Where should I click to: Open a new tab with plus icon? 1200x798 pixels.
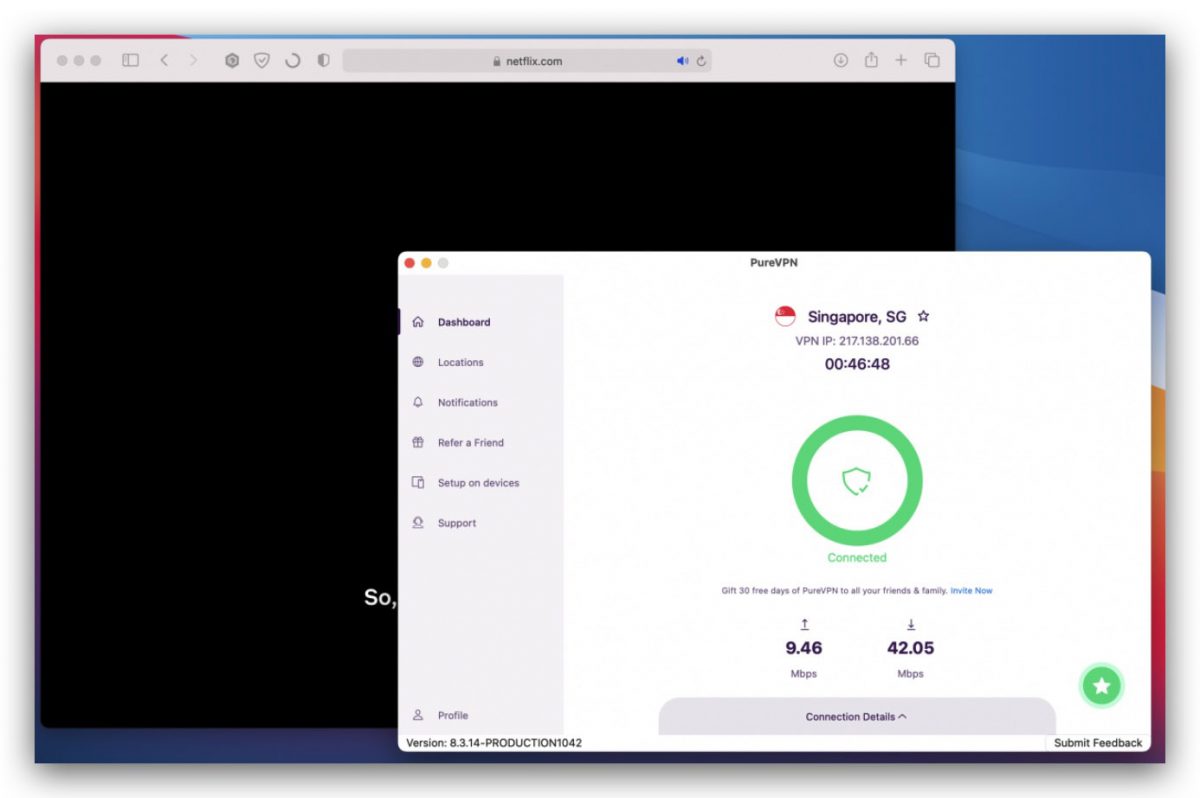coord(901,60)
